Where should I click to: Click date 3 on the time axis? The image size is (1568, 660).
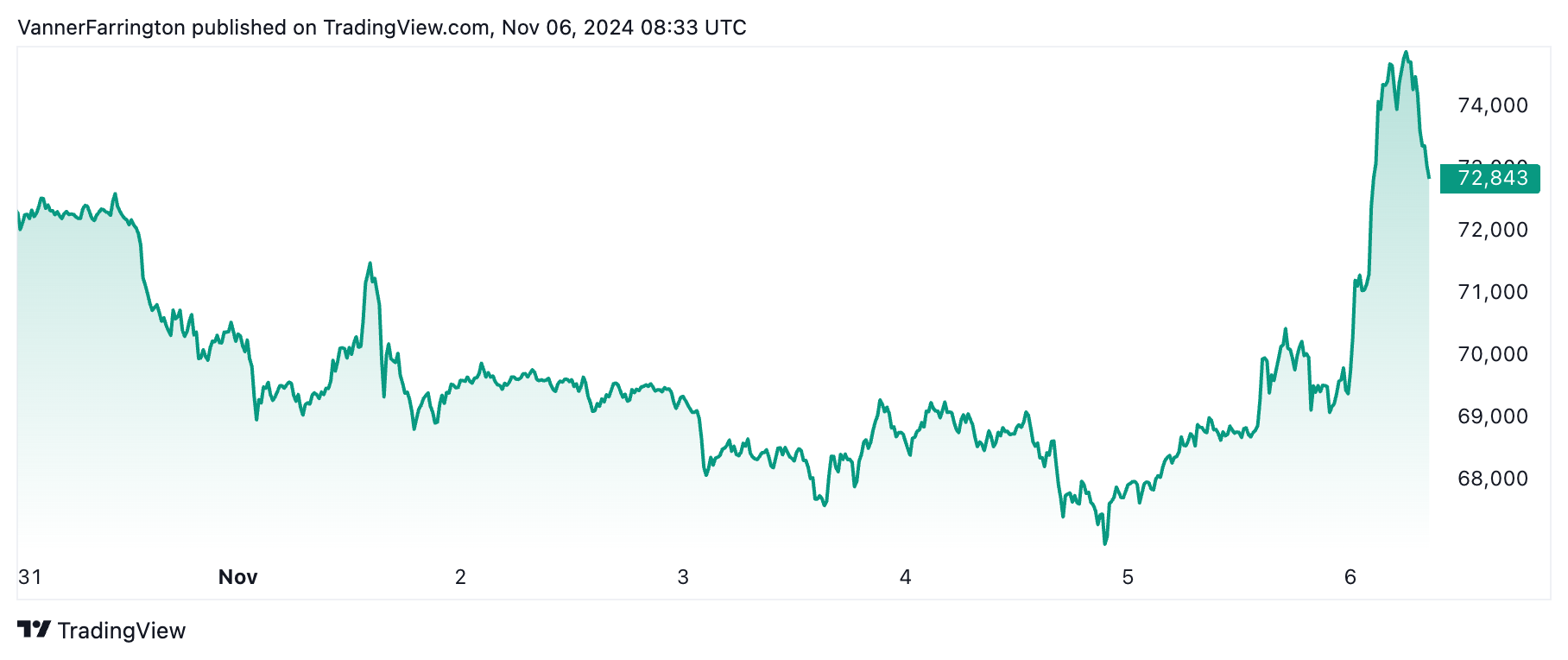coord(683,577)
